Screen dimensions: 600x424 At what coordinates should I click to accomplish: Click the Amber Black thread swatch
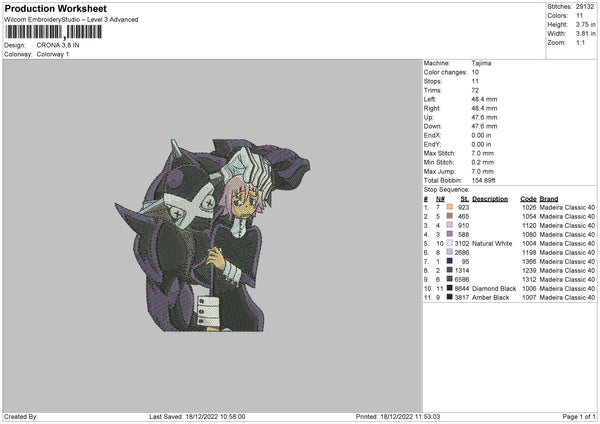point(450,297)
